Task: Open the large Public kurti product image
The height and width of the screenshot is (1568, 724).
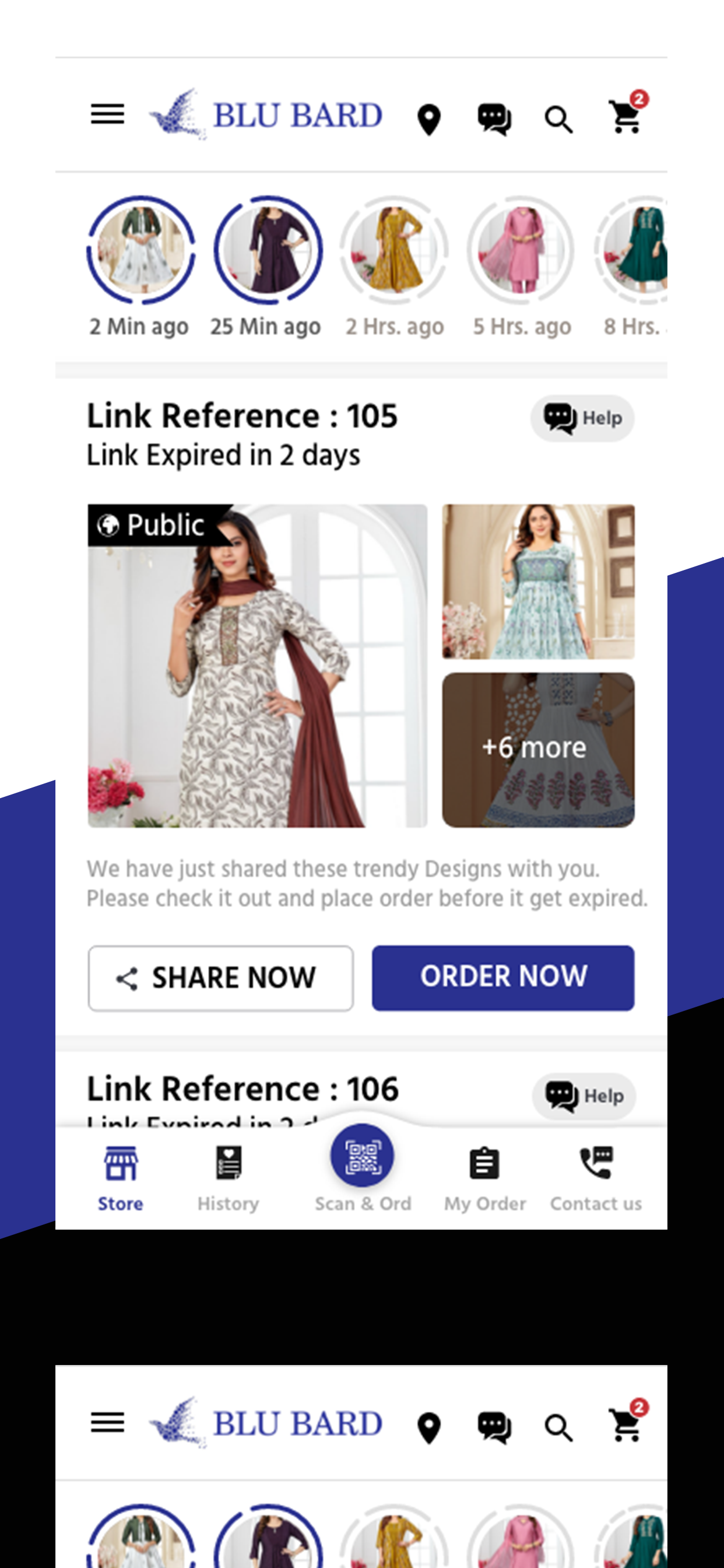Action: [257, 666]
